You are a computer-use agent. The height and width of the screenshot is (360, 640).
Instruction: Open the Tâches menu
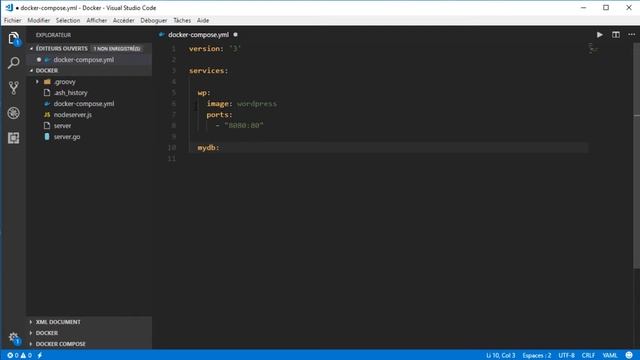[182, 20]
